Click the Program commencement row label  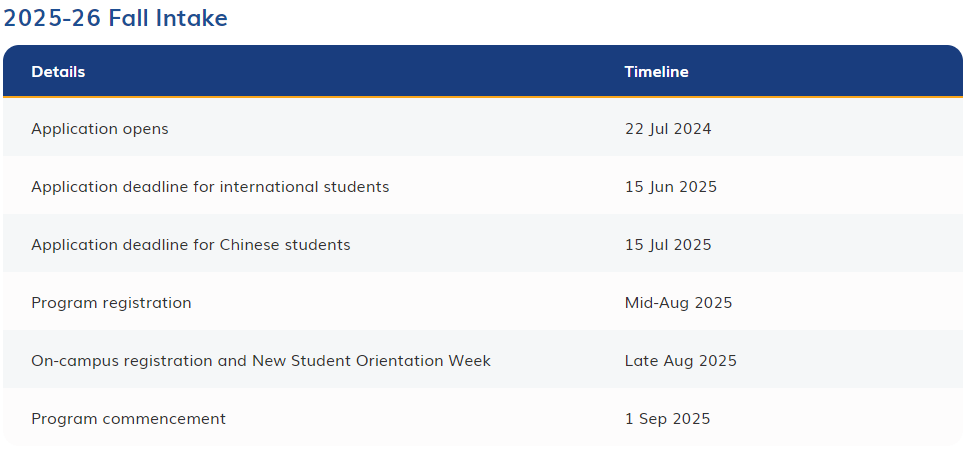129,419
